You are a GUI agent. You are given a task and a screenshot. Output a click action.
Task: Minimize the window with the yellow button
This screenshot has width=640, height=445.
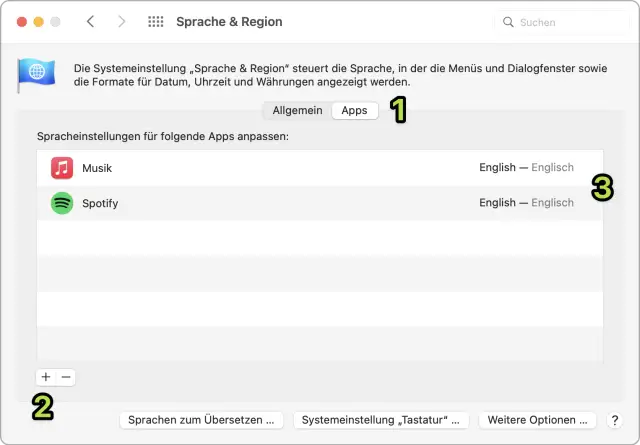[x=39, y=22]
